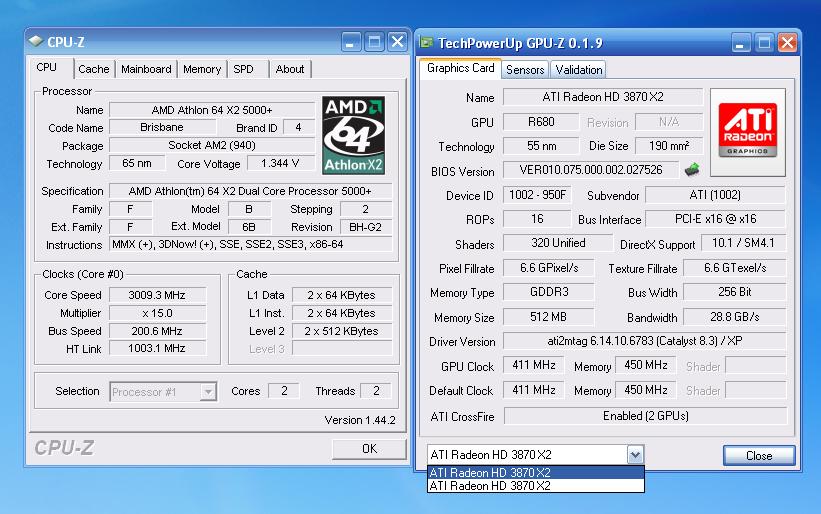Click the Die Size value 190 mm²

point(669,146)
